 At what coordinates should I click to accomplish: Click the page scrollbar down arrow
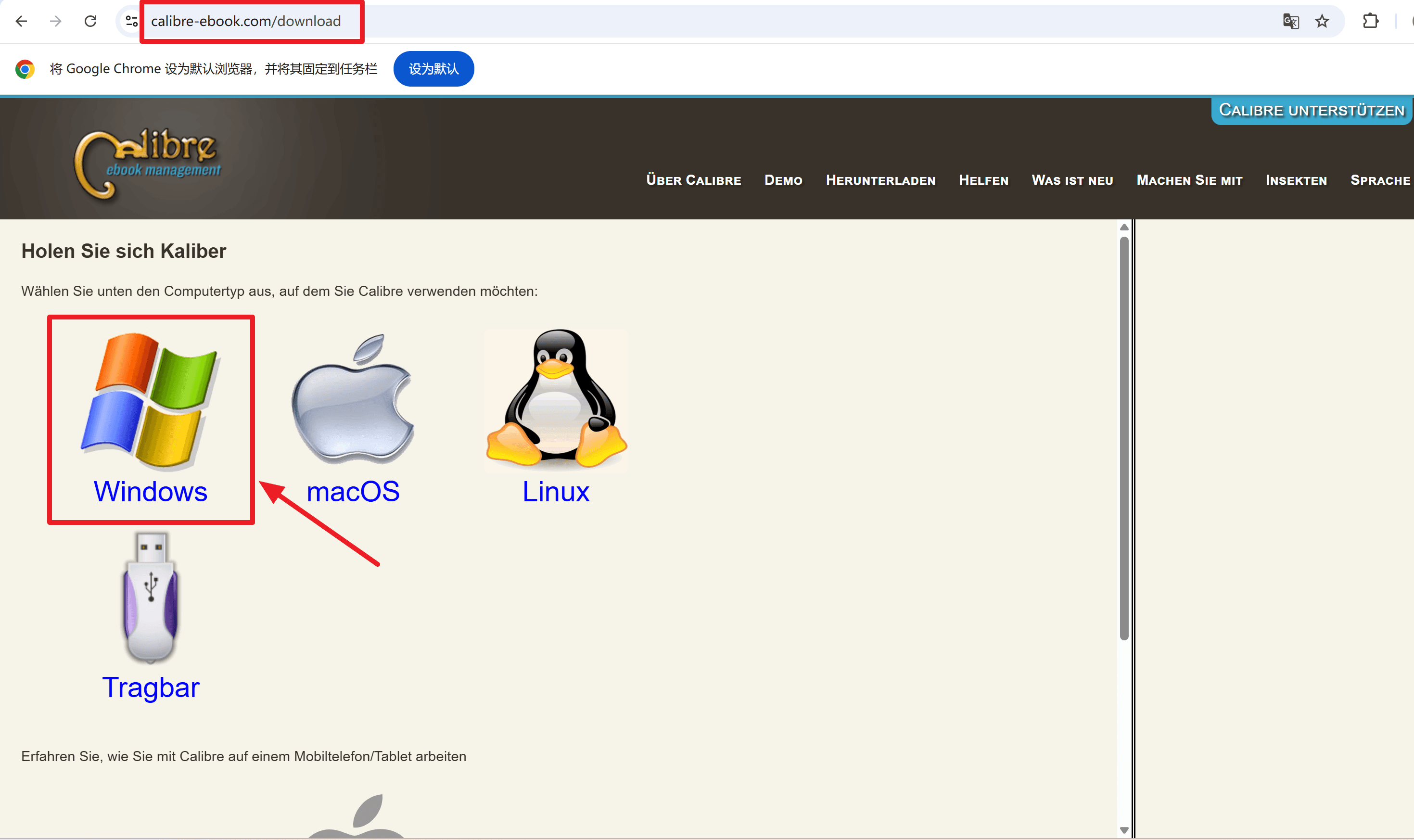(1124, 830)
